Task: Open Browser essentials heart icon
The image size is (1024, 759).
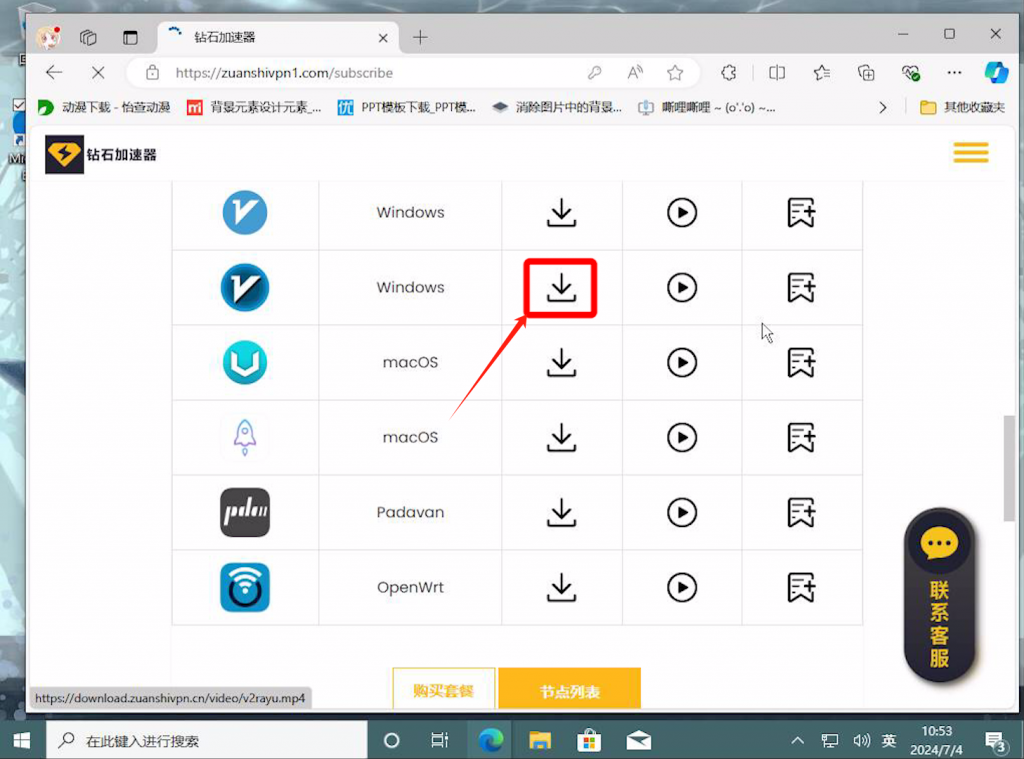Action: point(910,73)
